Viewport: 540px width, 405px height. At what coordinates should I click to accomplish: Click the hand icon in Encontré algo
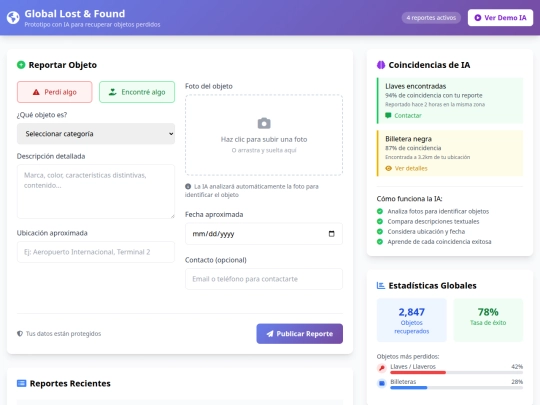point(113,92)
